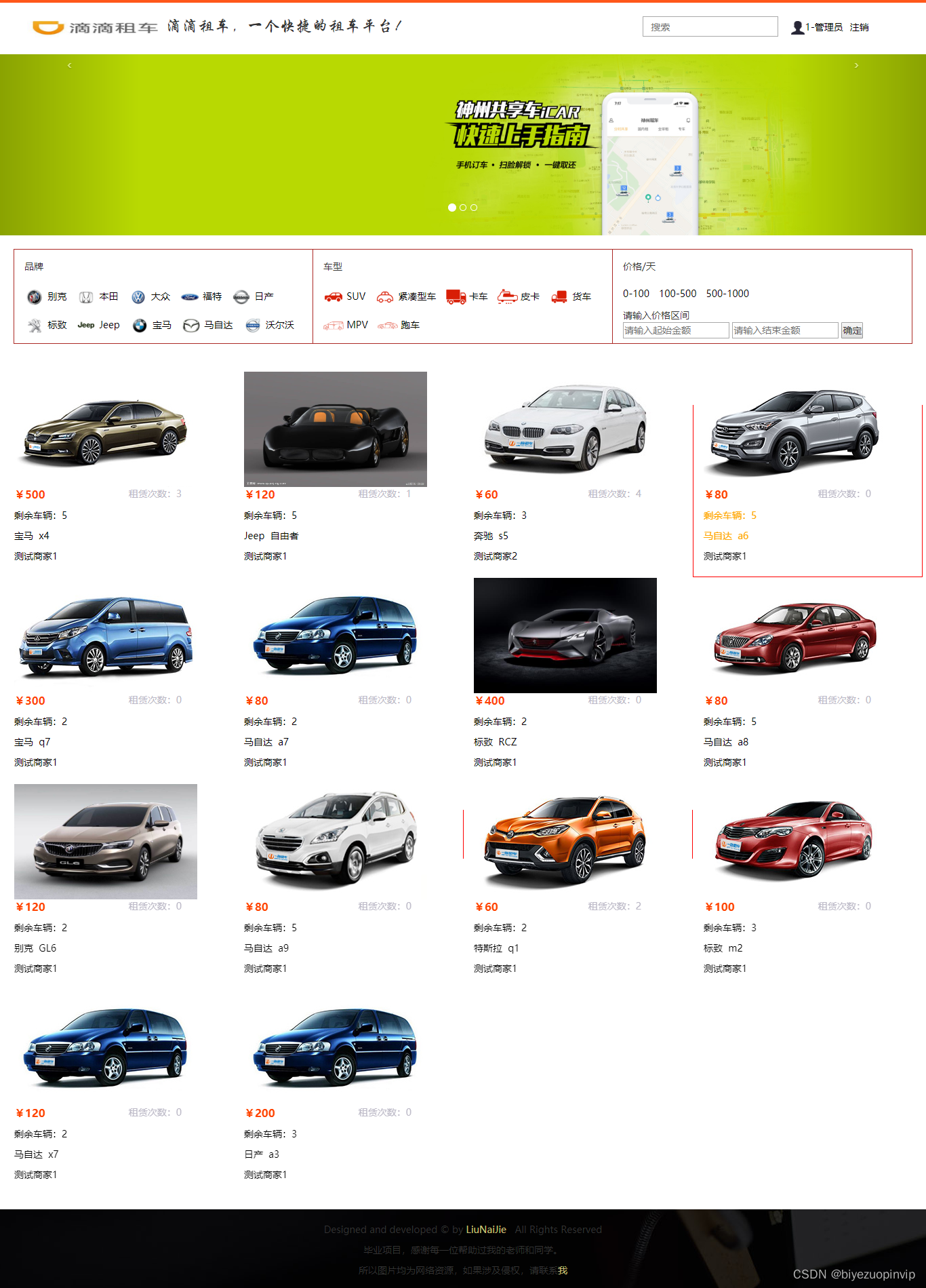Focus the ending amount (结束金额) field
The width and height of the screenshot is (926, 1288).
click(x=785, y=330)
